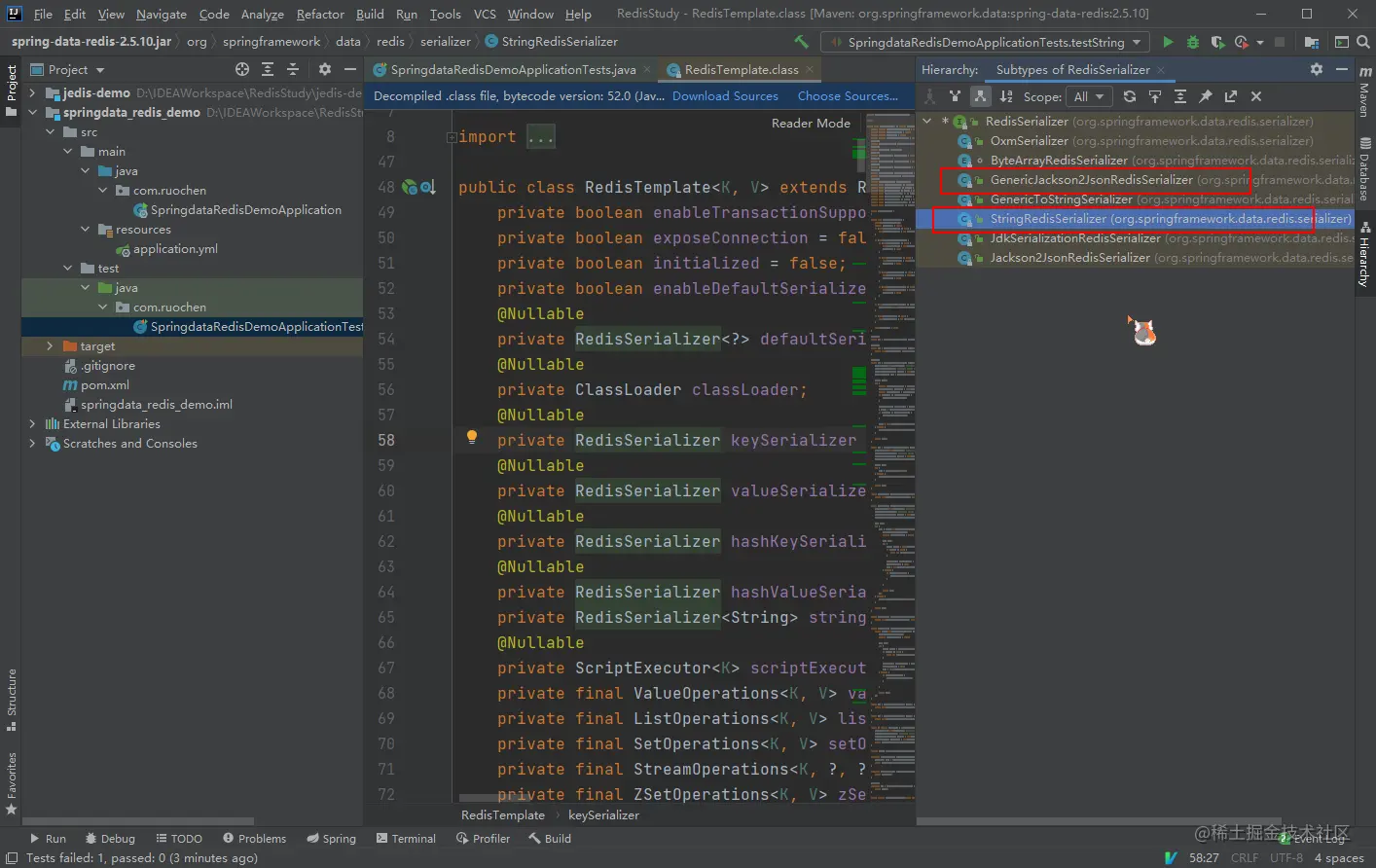The width and height of the screenshot is (1376, 868).
Task: Build project with the hammer icon
Action: click(x=801, y=42)
